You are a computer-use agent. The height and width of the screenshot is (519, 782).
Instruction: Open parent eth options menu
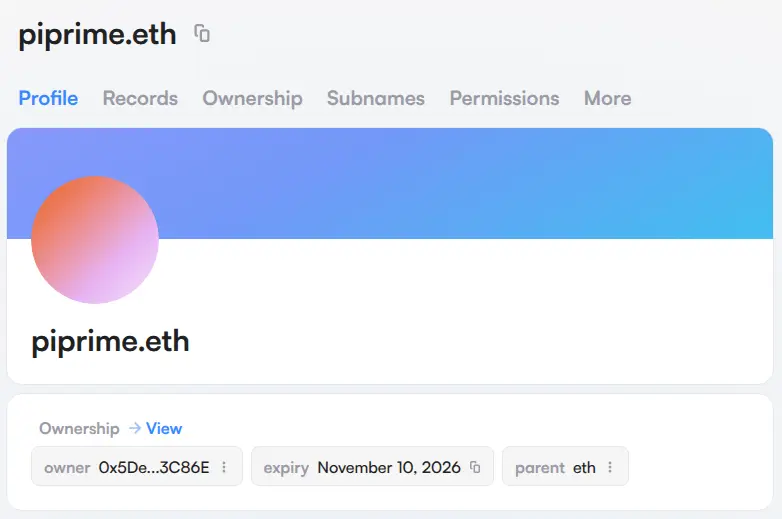610,467
